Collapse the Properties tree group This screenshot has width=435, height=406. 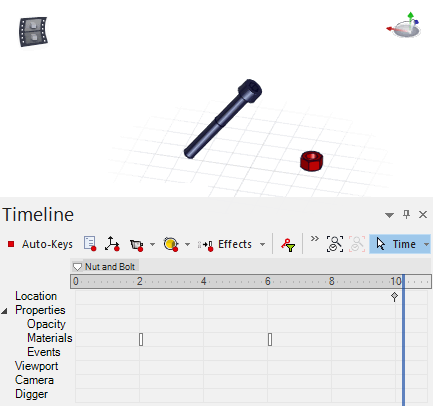coord(4,311)
